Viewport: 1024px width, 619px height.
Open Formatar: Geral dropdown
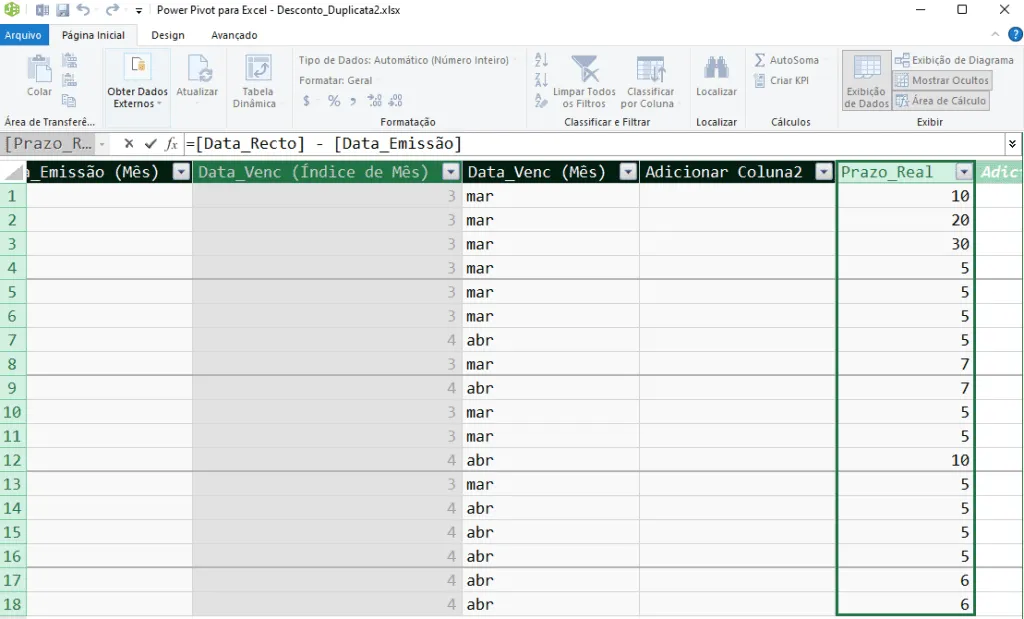click(x=337, y=80)
